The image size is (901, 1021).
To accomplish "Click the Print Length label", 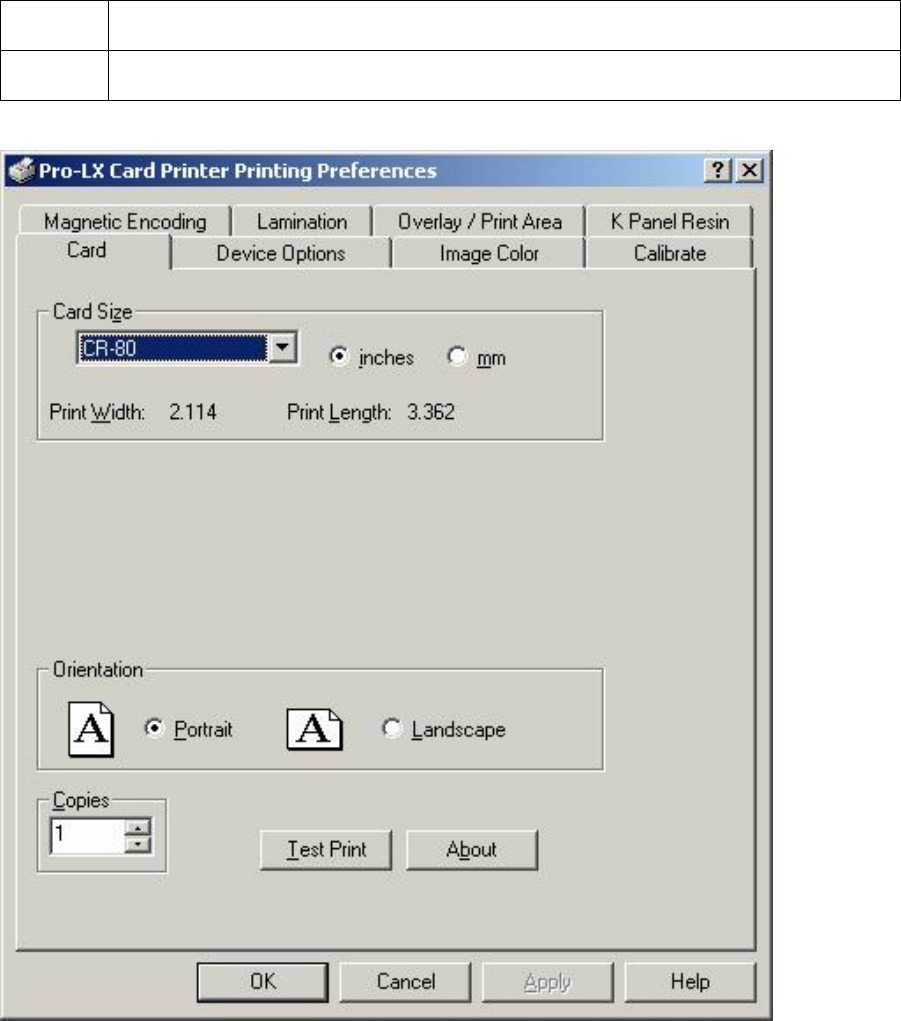I will click(x=339, y=412).
